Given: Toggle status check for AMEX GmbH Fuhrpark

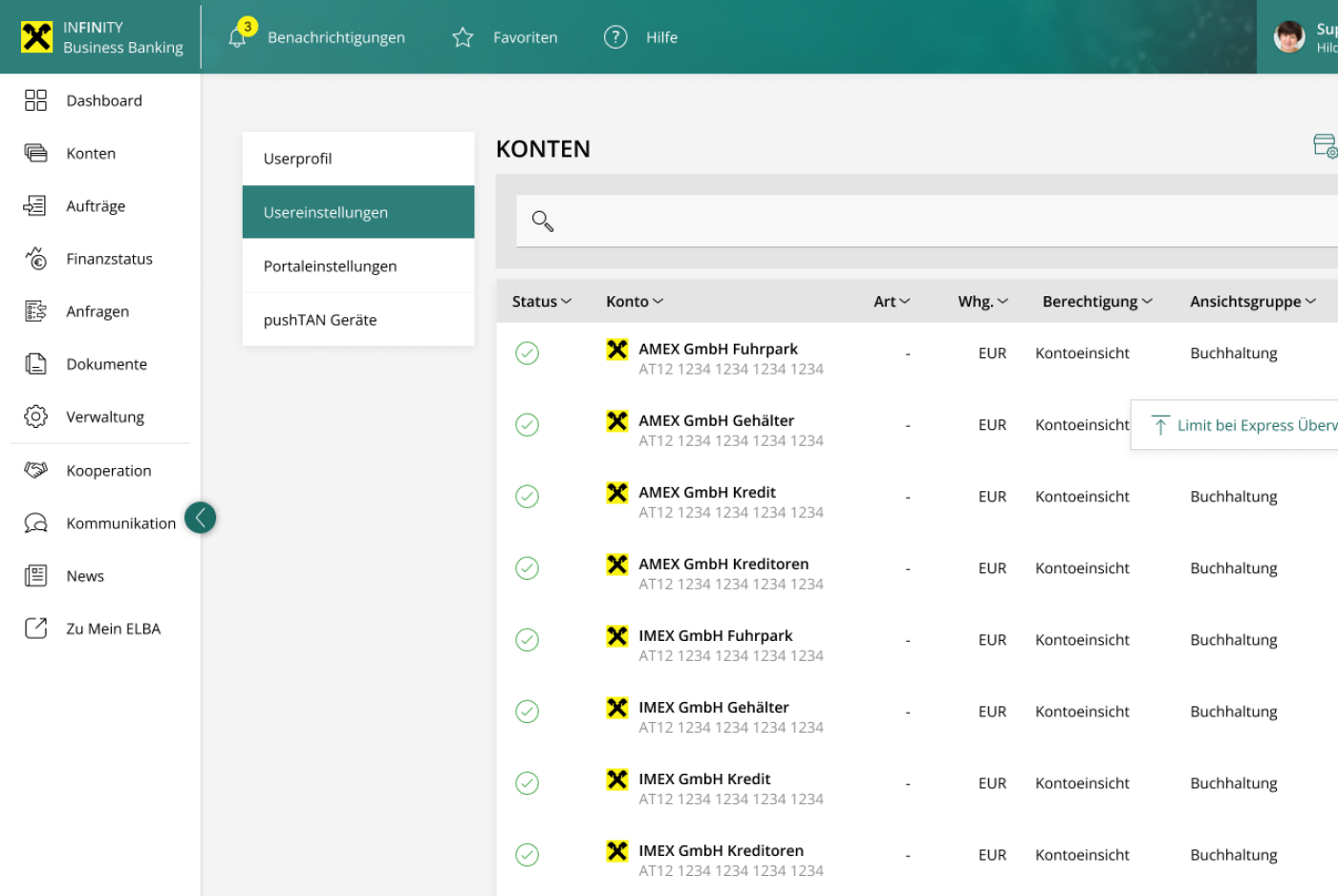Looking at the screenshot, I should coord(527,353).
